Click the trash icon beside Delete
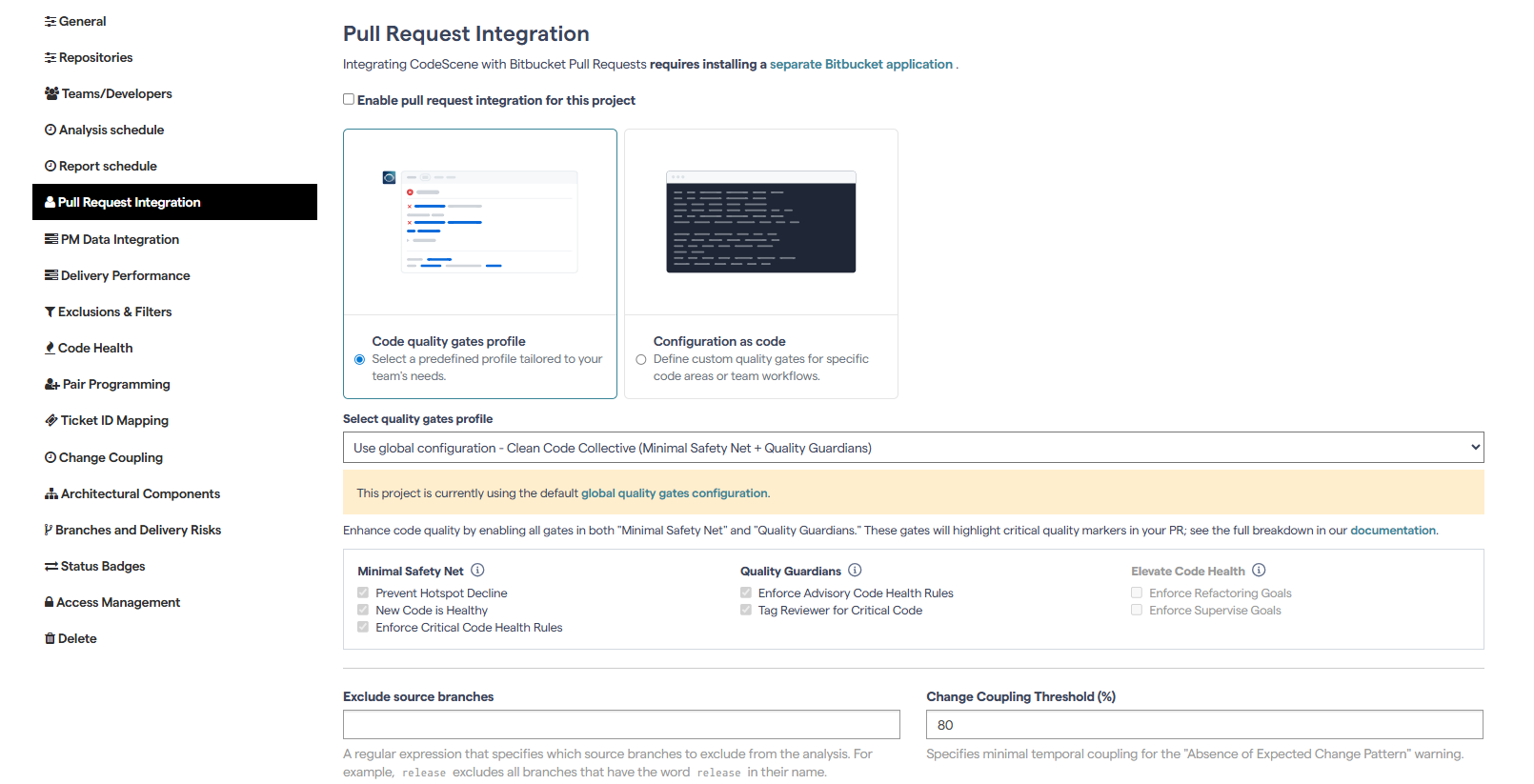The image size is (1534, 784). 50,639
